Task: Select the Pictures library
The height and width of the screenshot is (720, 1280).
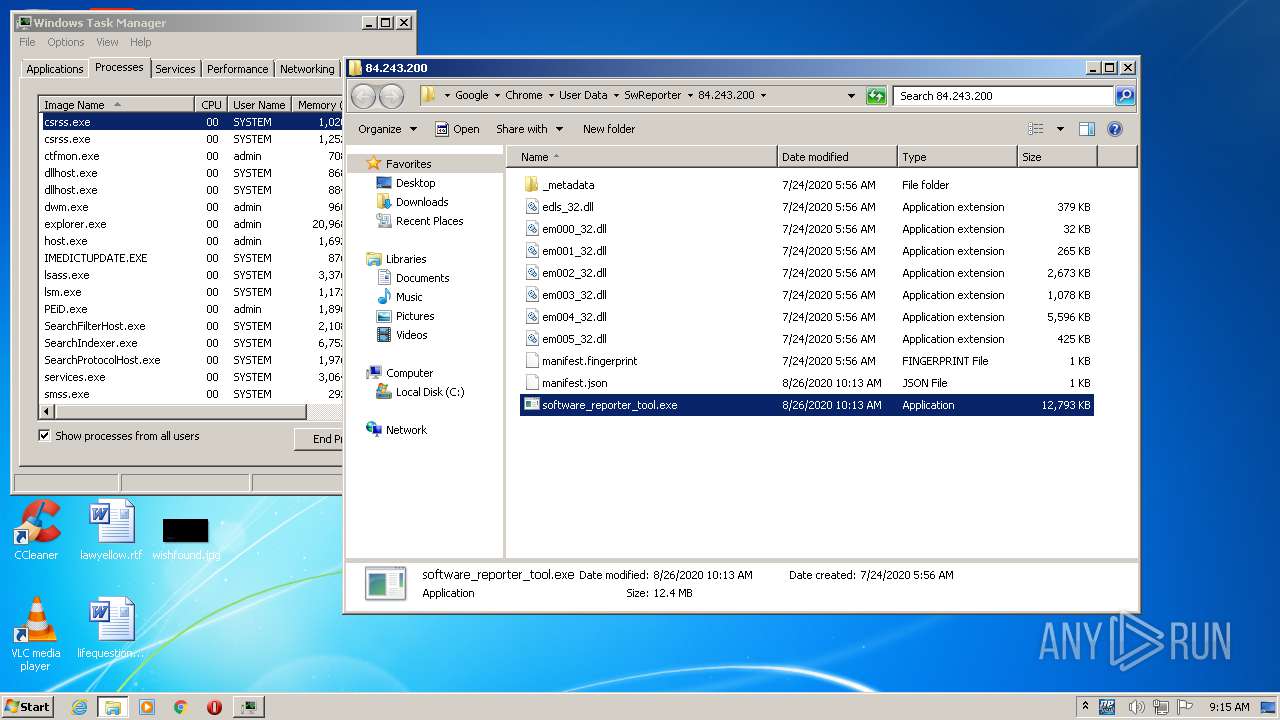Action: 406,316
